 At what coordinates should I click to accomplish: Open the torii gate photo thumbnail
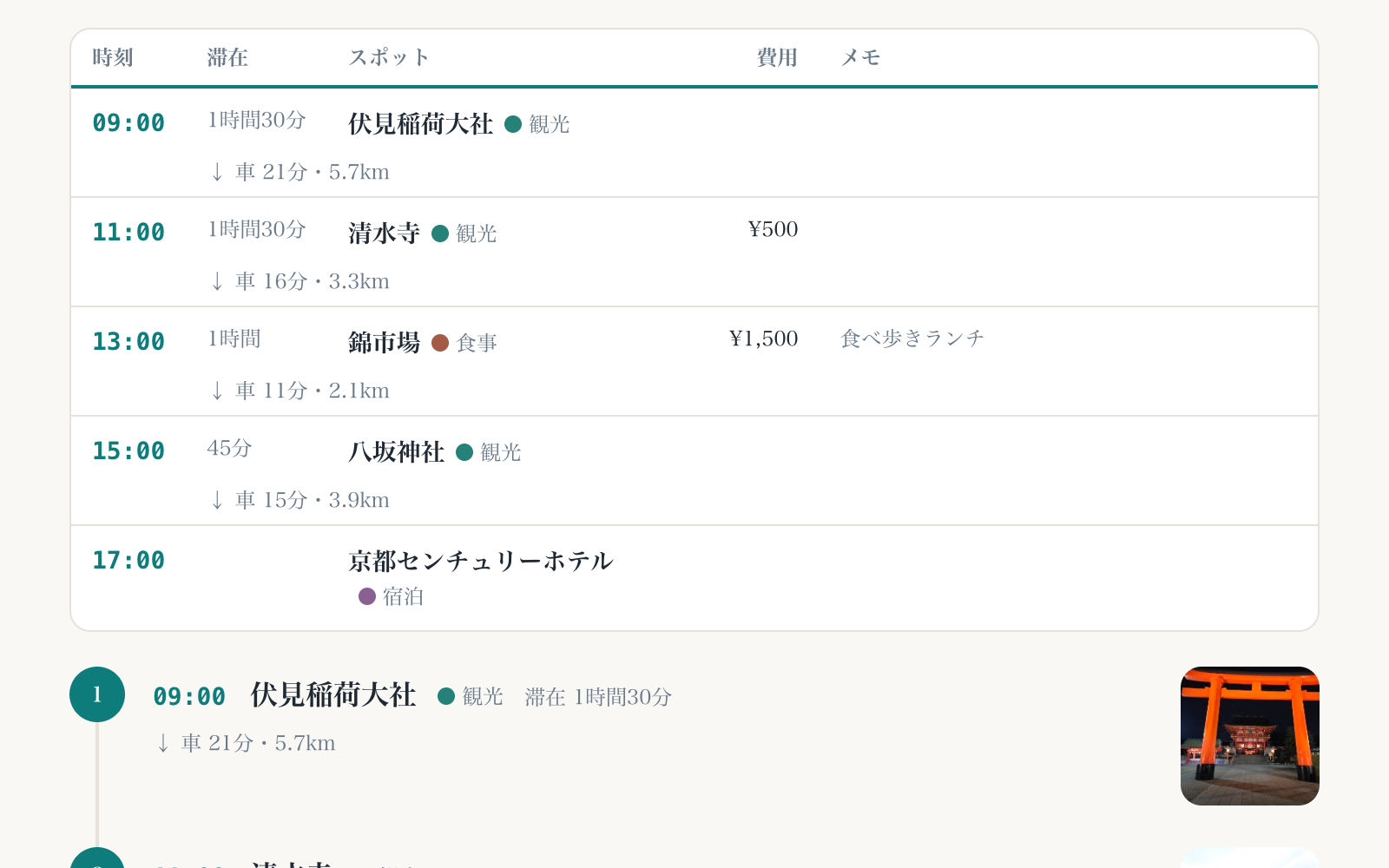click(1250, 736)
